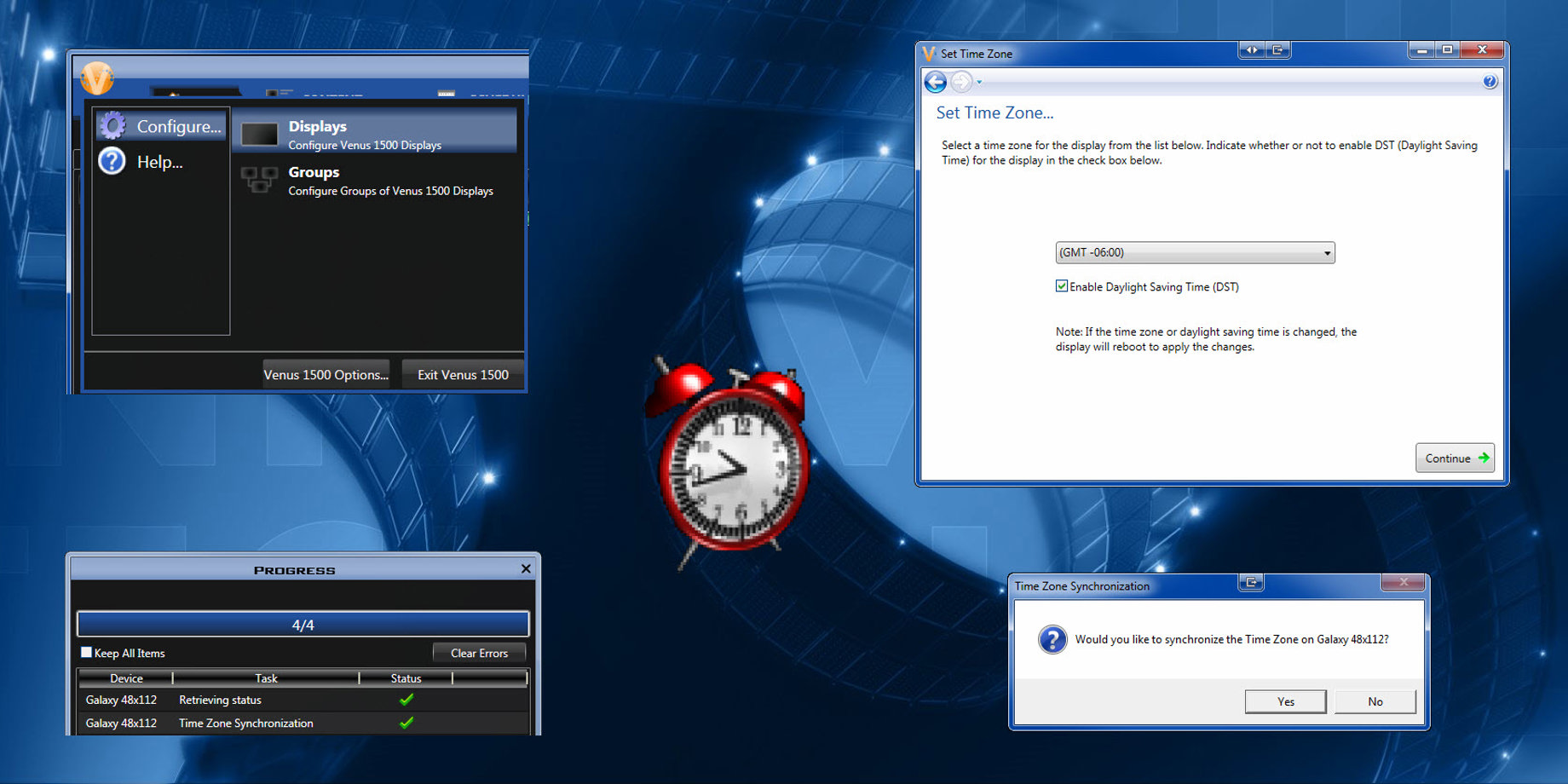Click the Clear Errors button
Image resolution: width=1568 pixels, height=784 pixels.
coord(479,653)
